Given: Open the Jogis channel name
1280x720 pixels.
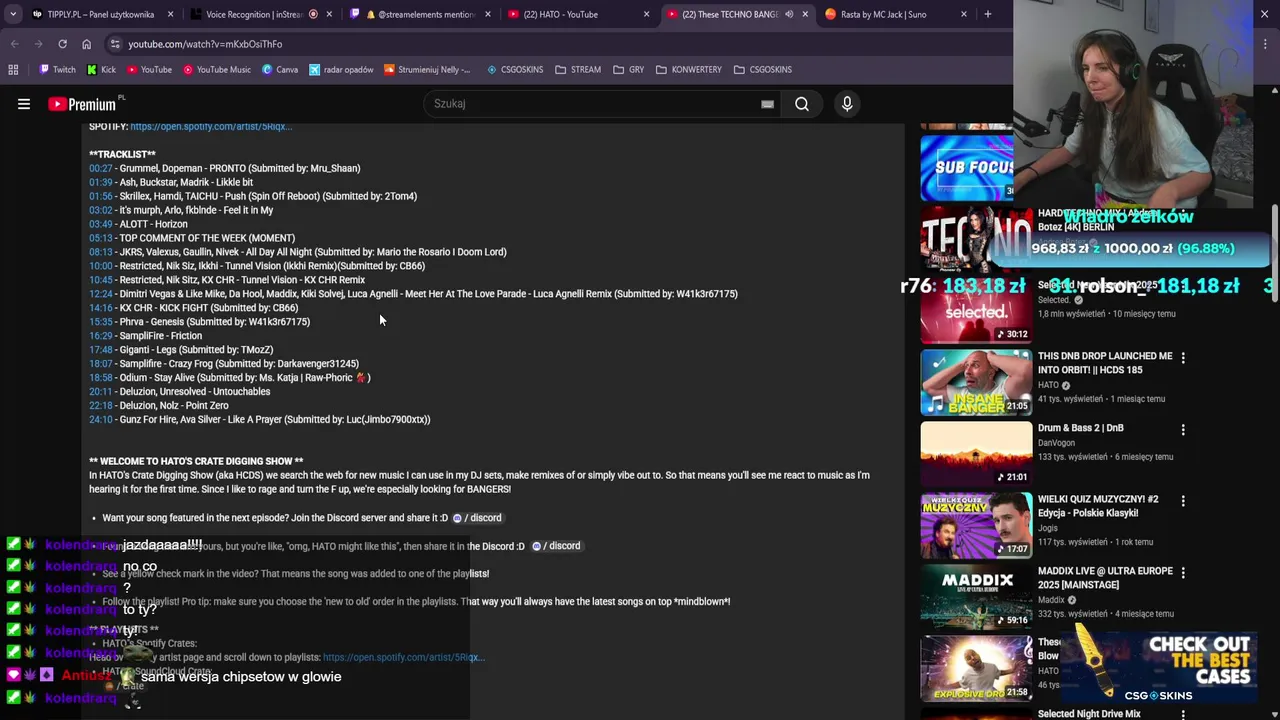Looking at the screenshot, I should (x=1049, y=528).
